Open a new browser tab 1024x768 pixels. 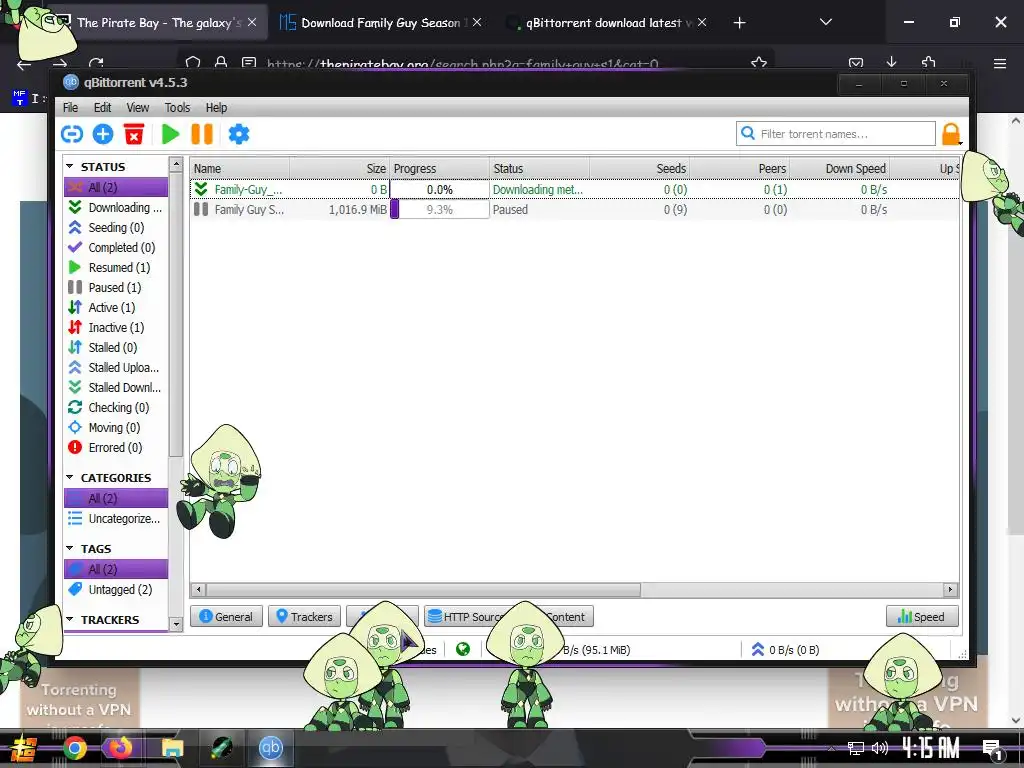pyautogui.click(x=739, y=23)
